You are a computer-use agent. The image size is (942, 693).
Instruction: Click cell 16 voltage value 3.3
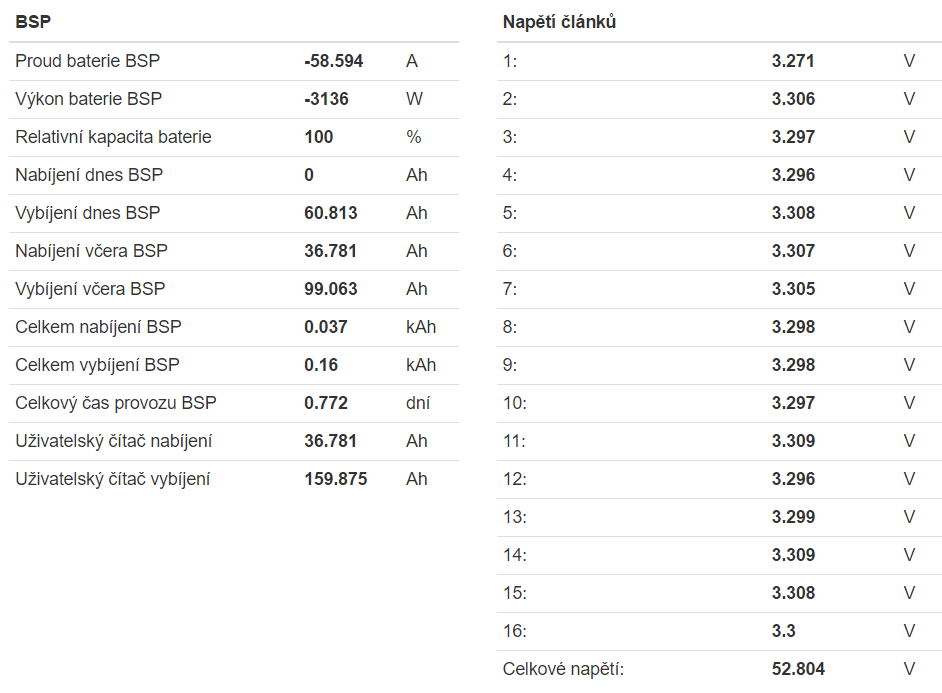click(783, 631)
